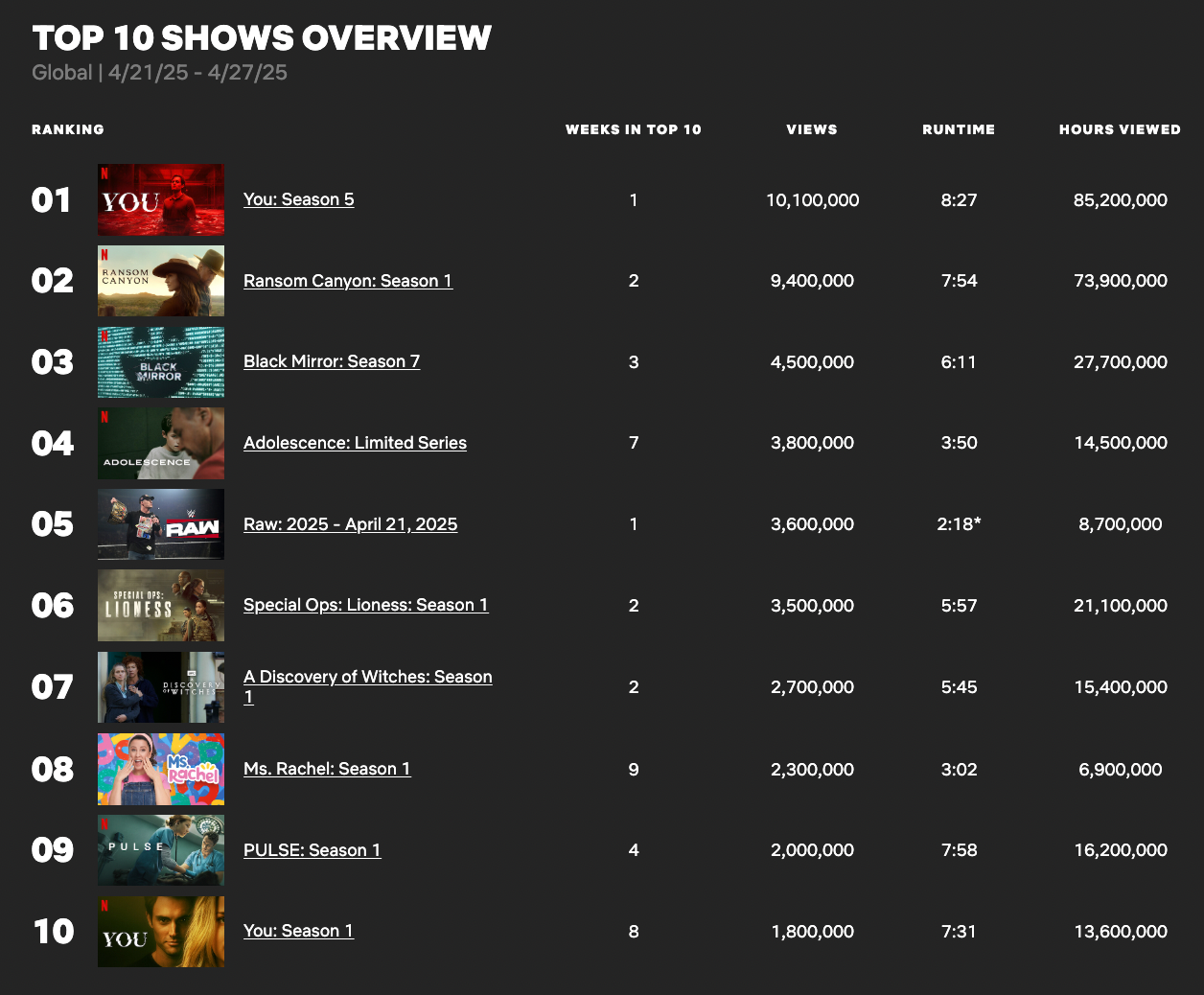The width and height of the screenshot is (1204, 995).
Task: Click the WEEKS IN TOP 10 header
Action: coord(634,129)
